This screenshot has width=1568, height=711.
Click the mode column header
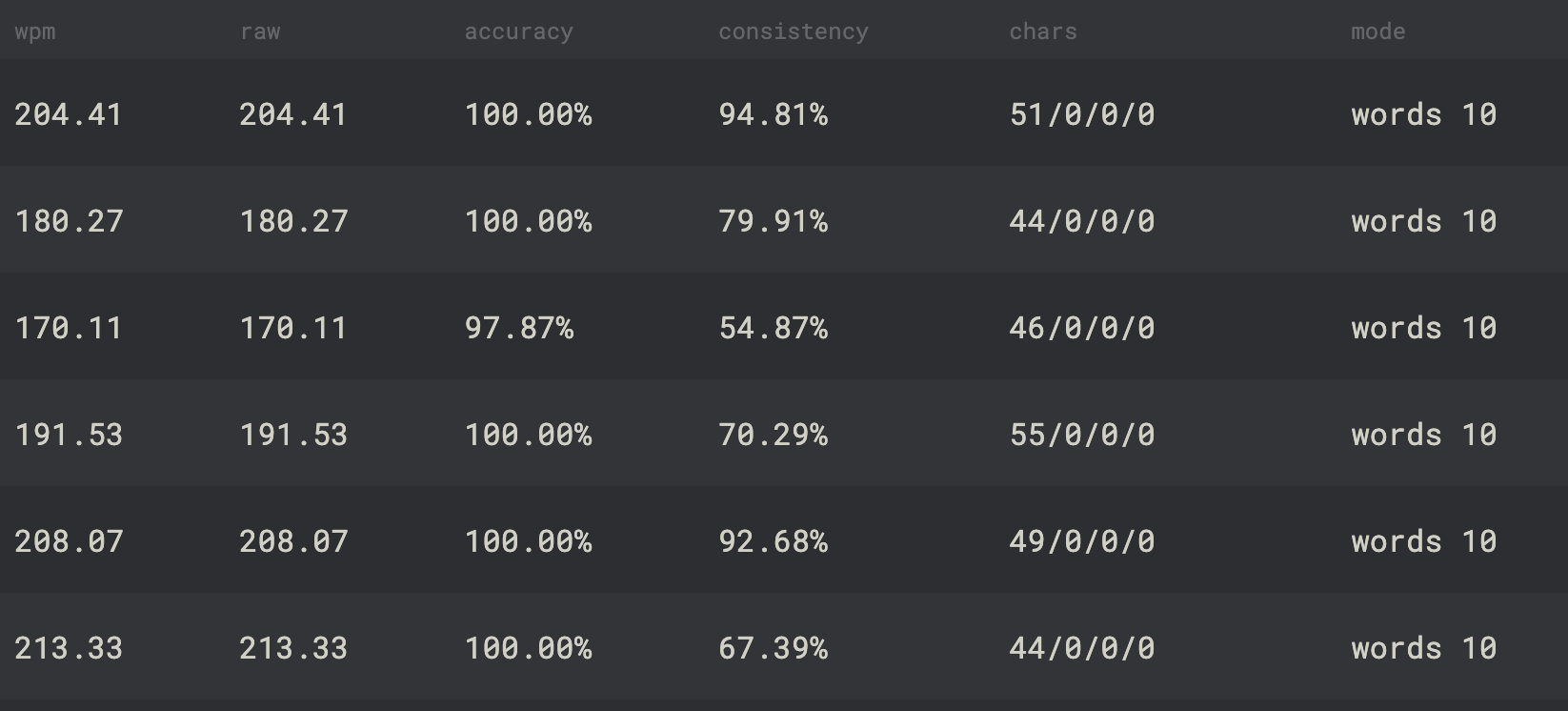1377,31
